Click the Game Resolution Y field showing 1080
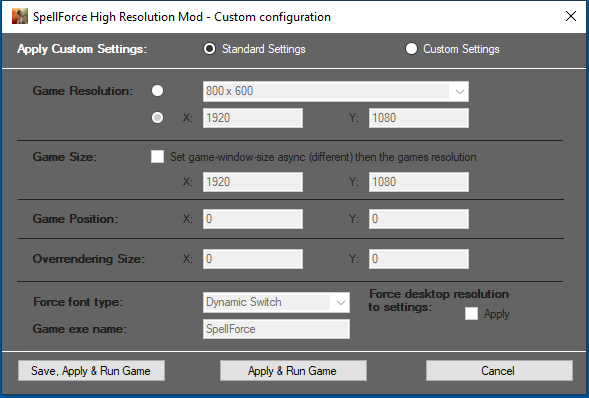This screenshot has width=589, height=398. tap(419, 118)
